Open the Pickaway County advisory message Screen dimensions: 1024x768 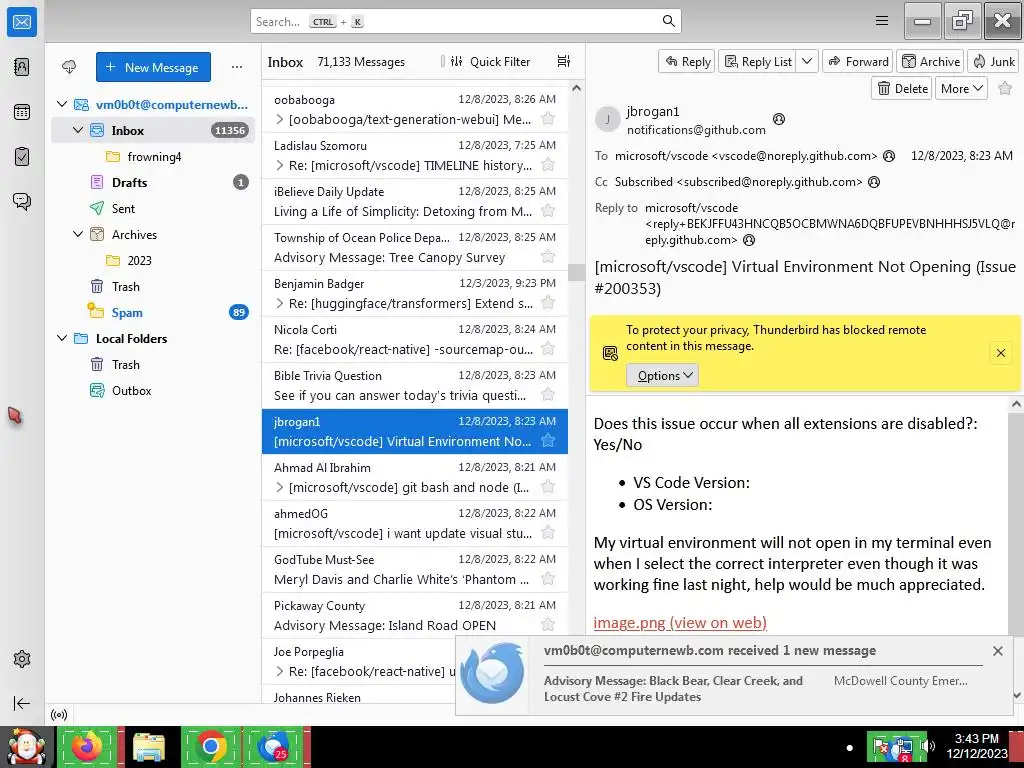click(x=415, y=616)
